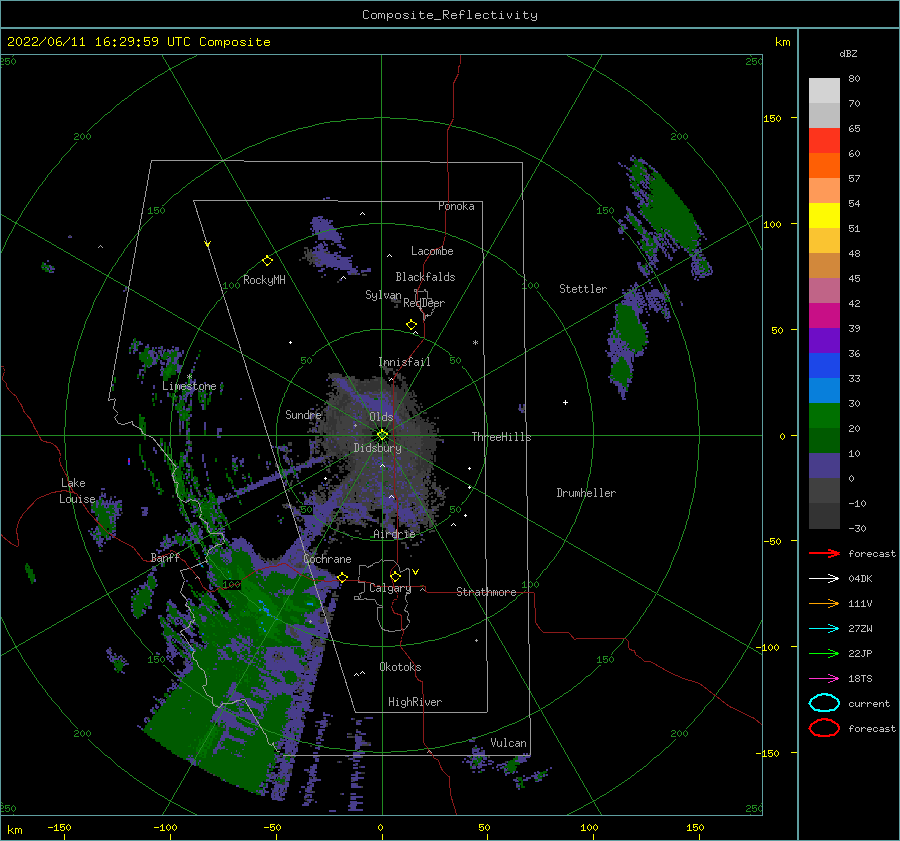Select the cyan current ellipse icon

pos(824,703)
